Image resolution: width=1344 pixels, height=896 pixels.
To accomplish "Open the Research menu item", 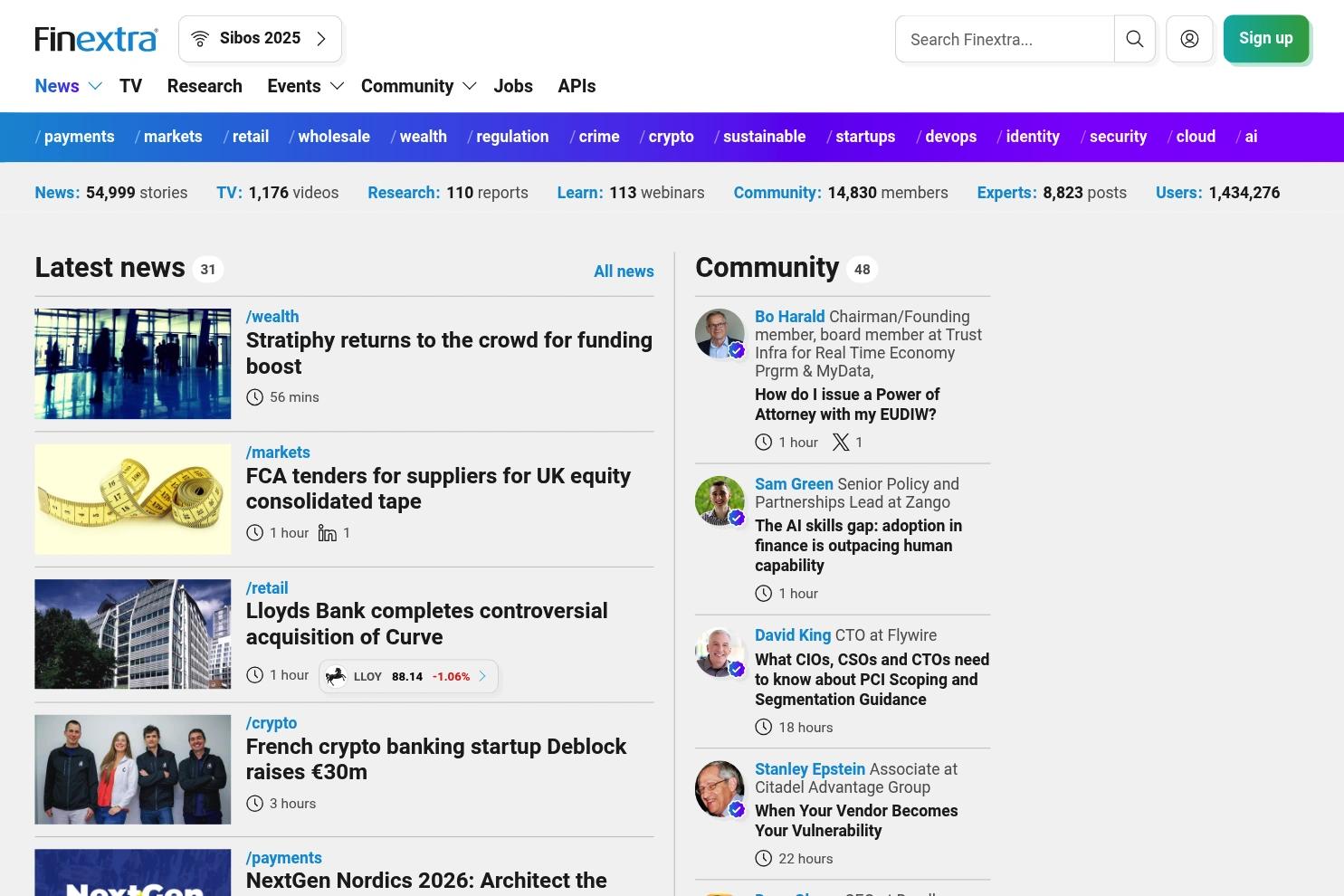I will (x=205, y=86).
